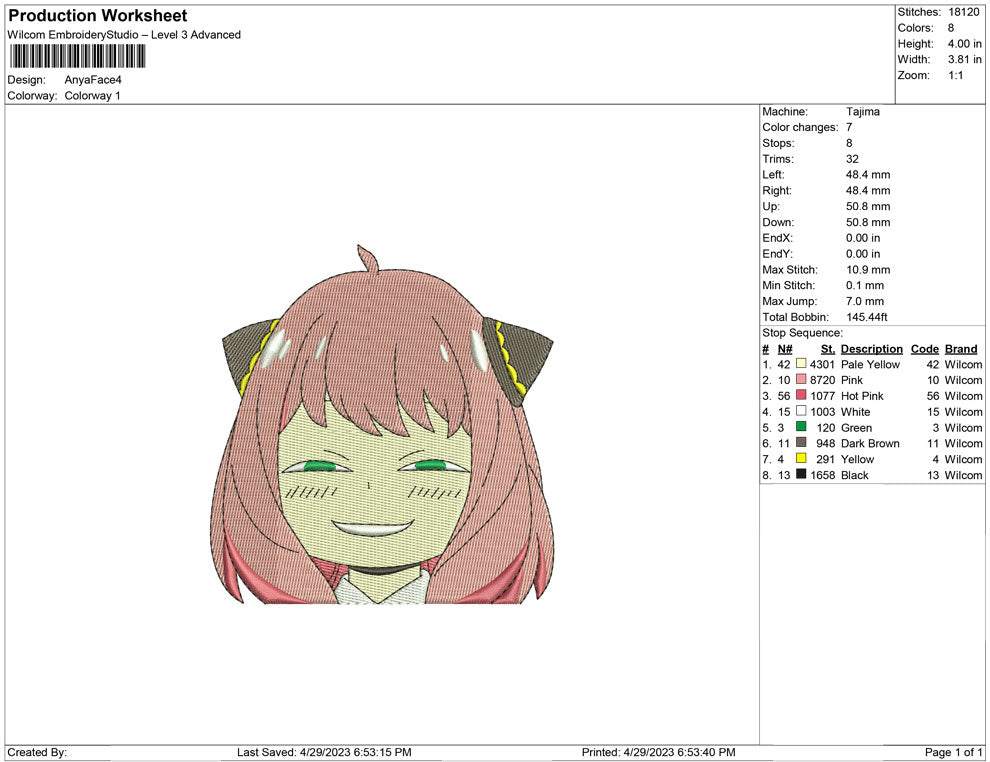
Task: Click the Height value '4.00 in'
Action: [964, 44]
